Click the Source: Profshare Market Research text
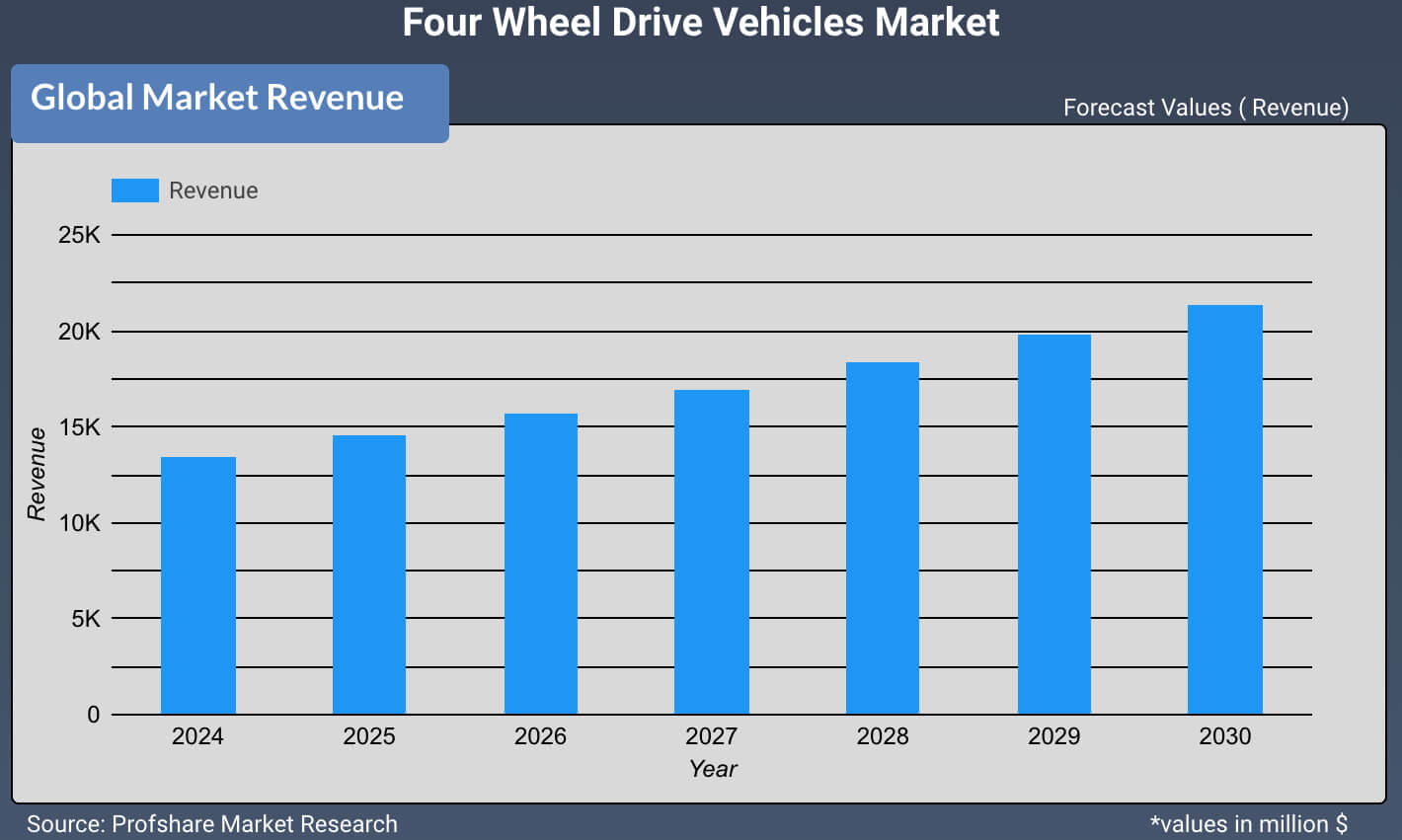Image resolution: width=1402 pixels, height=840 pixels. 212,824
